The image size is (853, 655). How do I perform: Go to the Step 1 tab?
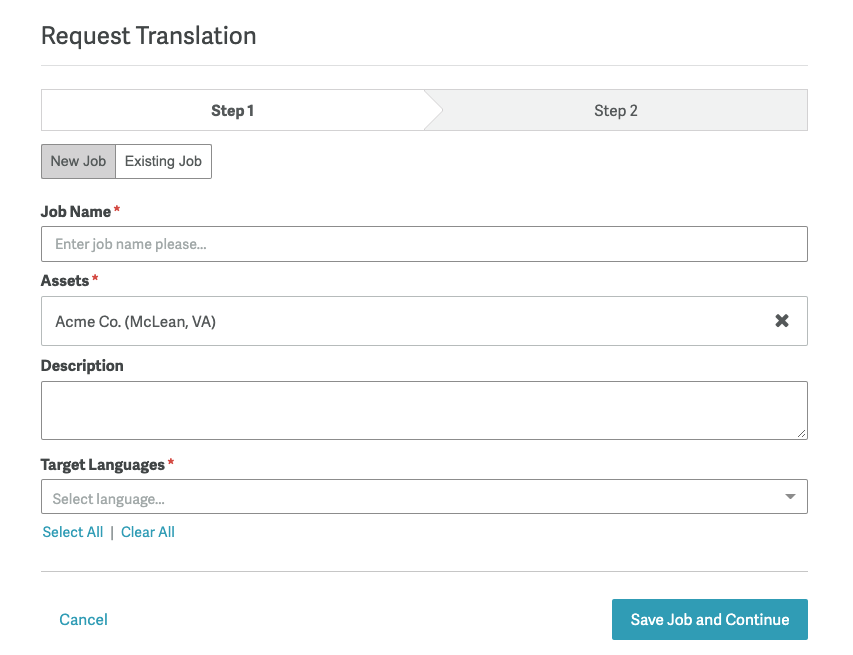click(232, 111)
